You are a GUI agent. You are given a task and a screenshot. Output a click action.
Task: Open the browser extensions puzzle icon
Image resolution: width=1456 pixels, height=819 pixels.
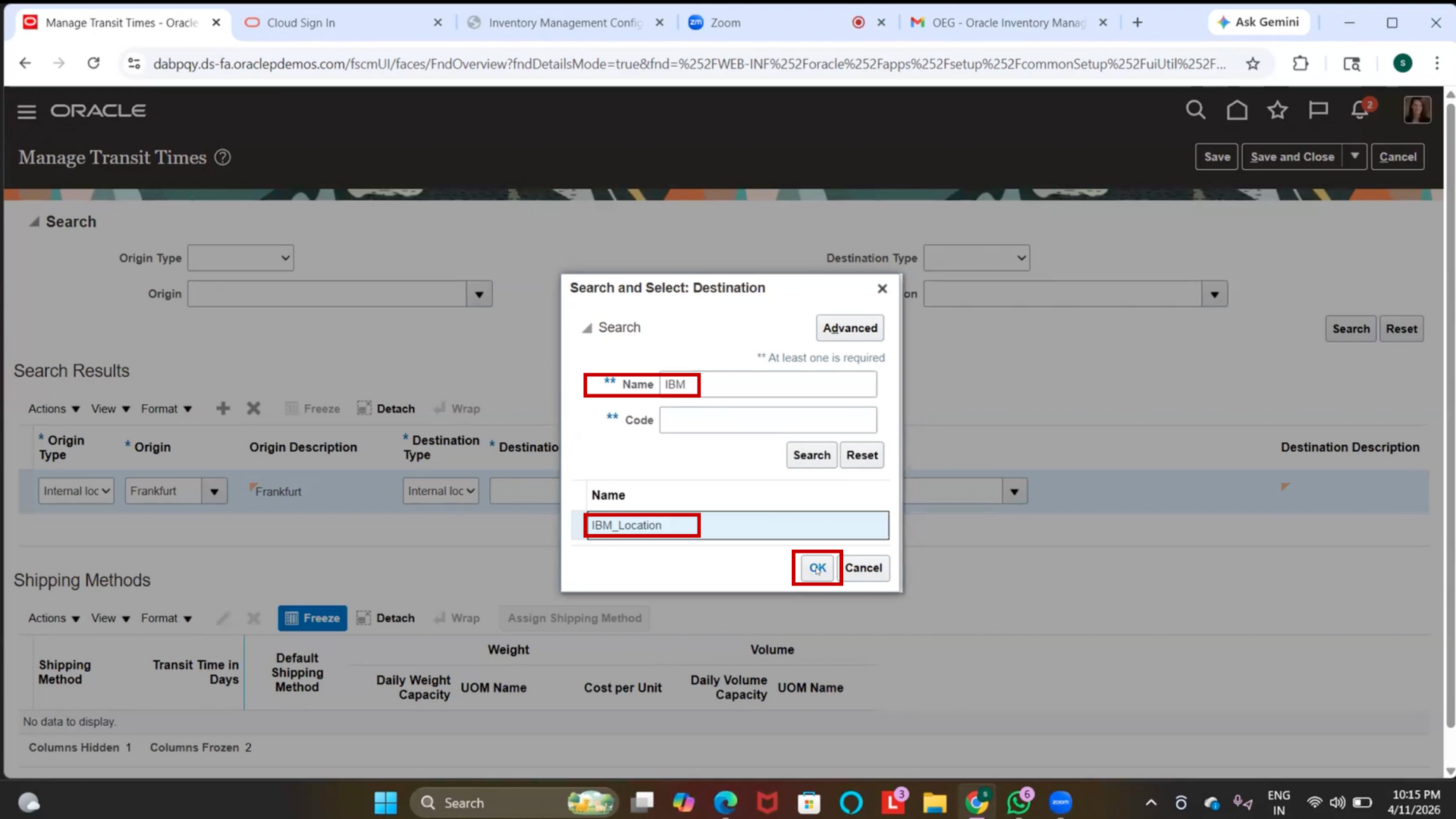click(x=1301, y=64)
